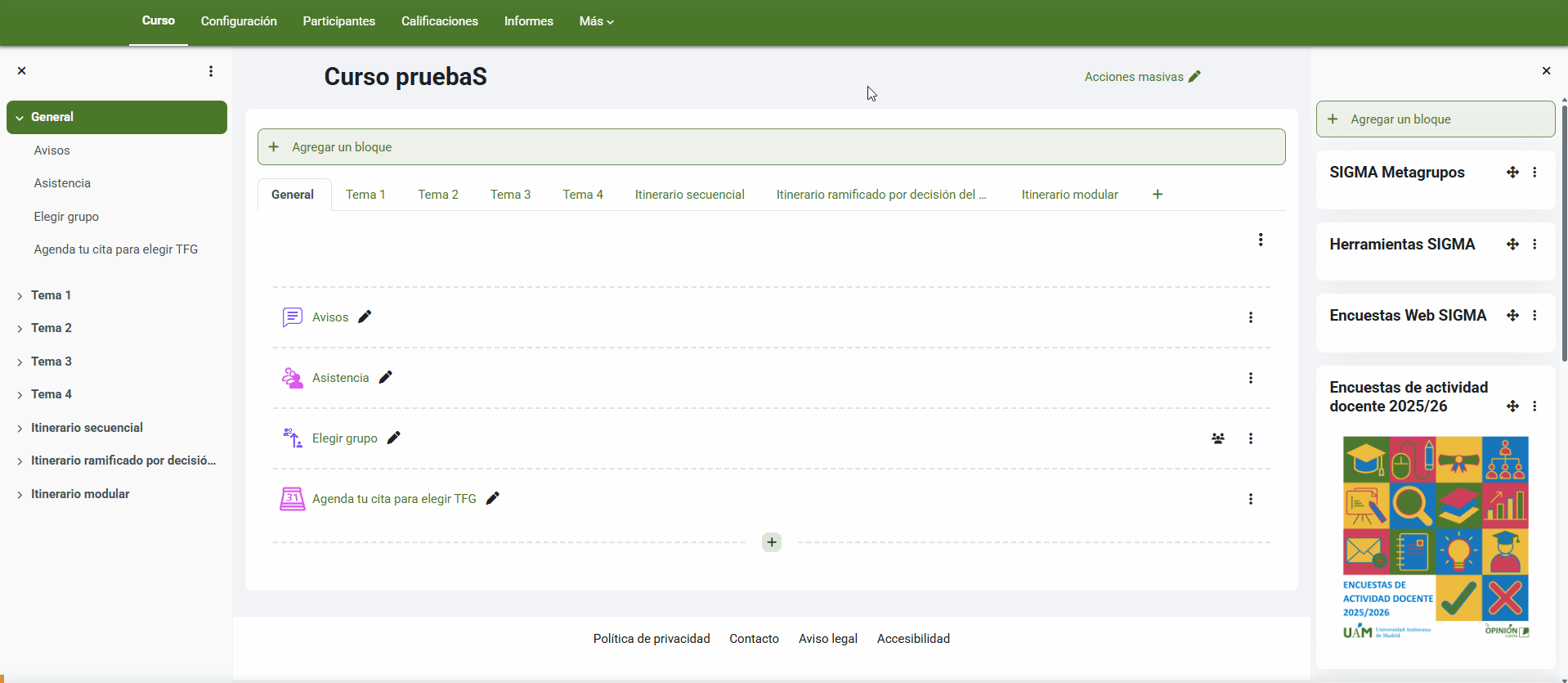
Task: Click the add activity plus button below Agenda
Action: pos(771,542)
